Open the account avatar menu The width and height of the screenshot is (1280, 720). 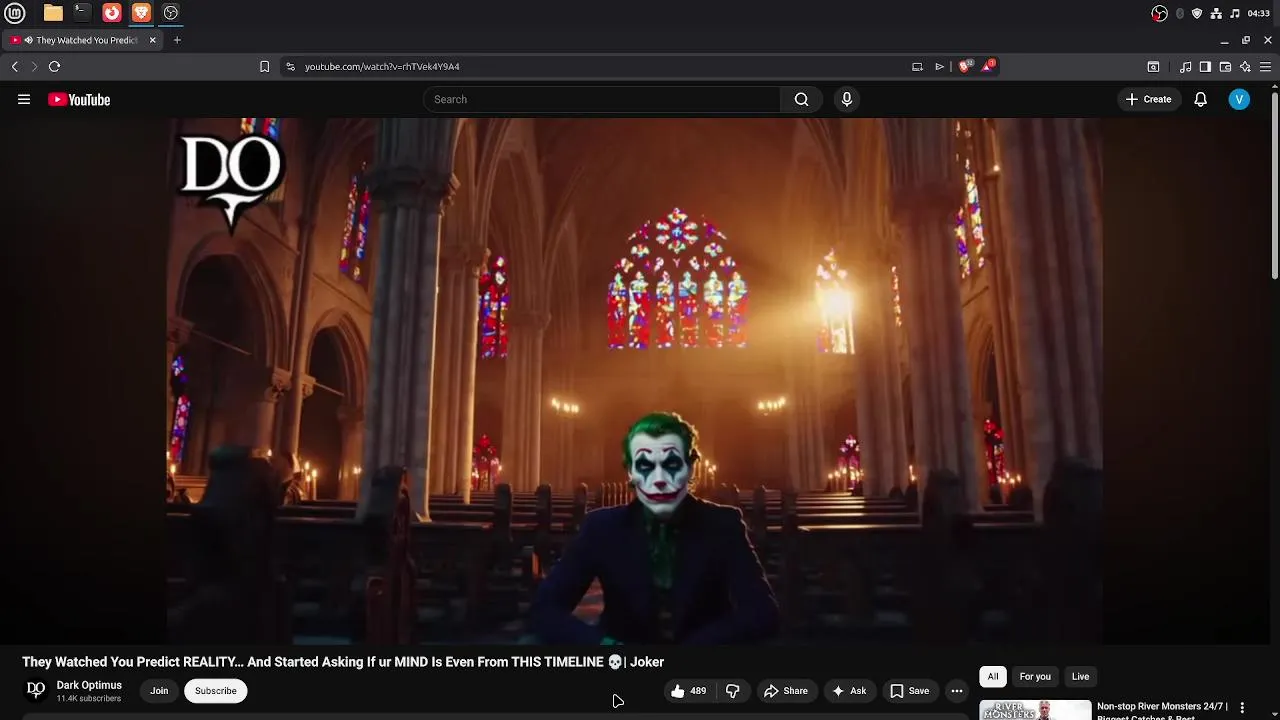click(x=1239, y=99)
